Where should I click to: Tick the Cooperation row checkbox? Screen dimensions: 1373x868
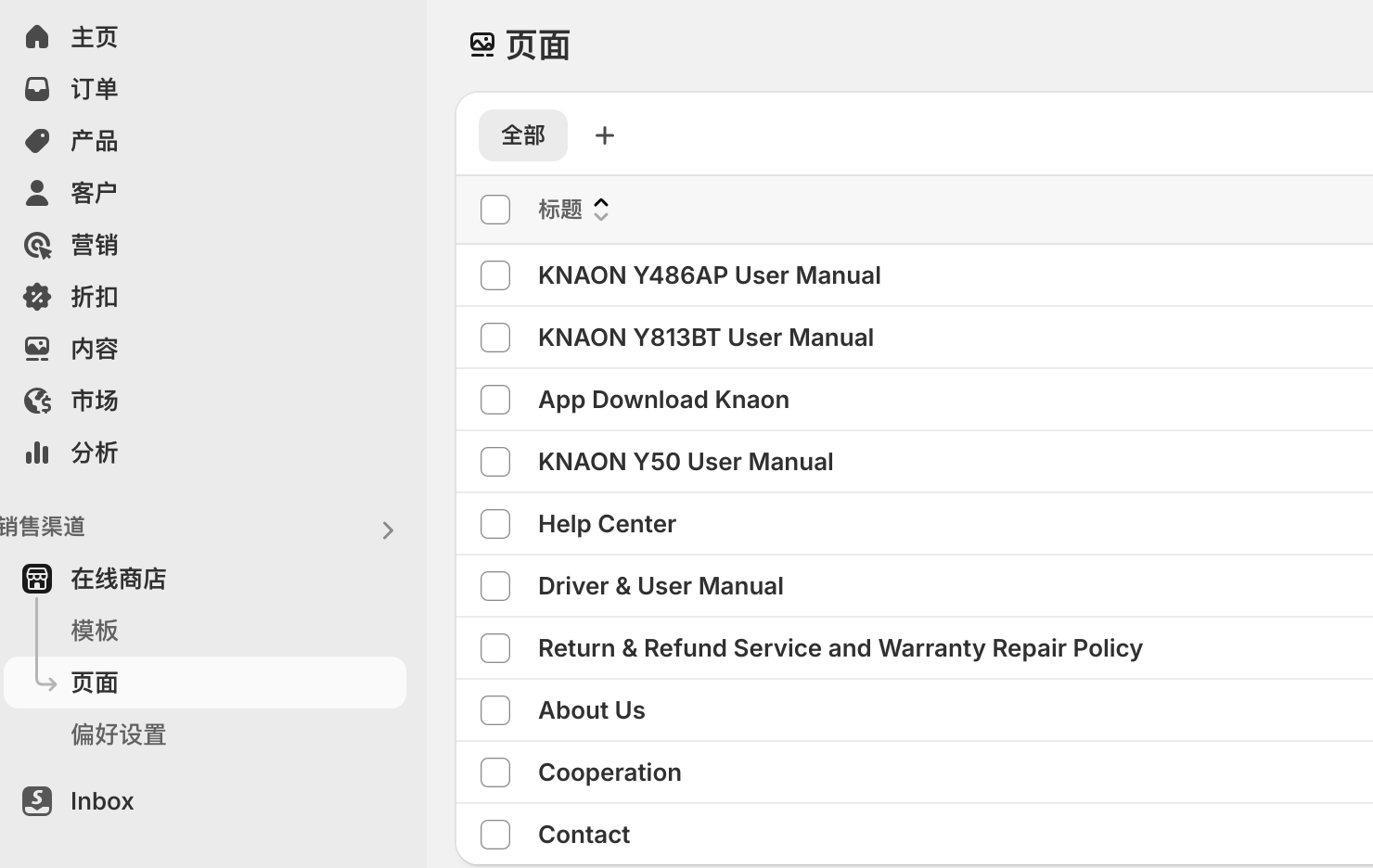click(495, 772)
